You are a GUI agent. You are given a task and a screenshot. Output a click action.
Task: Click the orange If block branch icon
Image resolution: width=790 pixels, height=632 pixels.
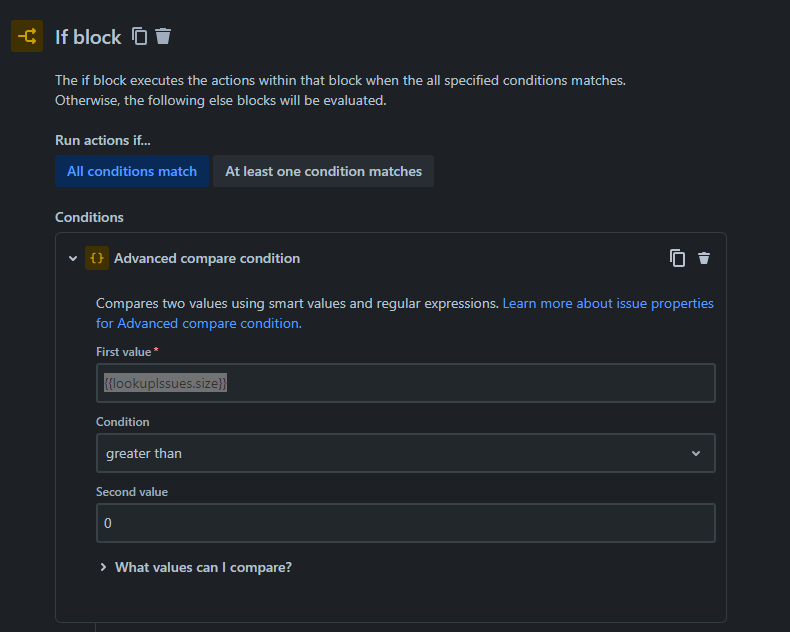coord(27,37)
